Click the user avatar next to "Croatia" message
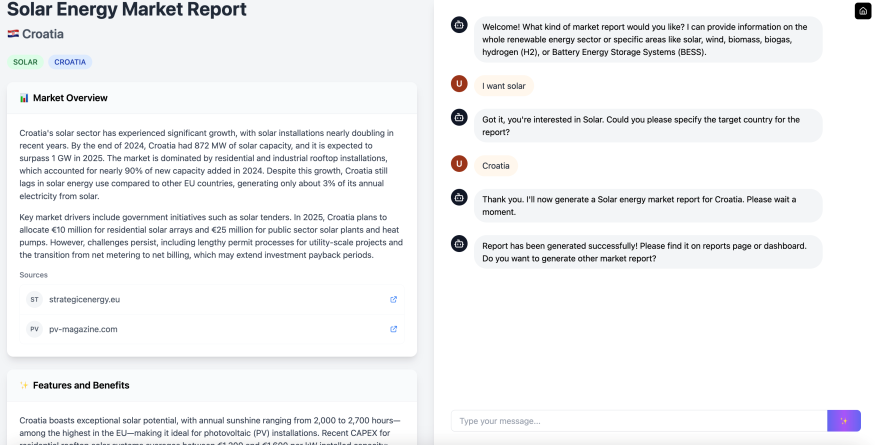The height and width of the screenshot is (445, 875). [x=459, y=164]
